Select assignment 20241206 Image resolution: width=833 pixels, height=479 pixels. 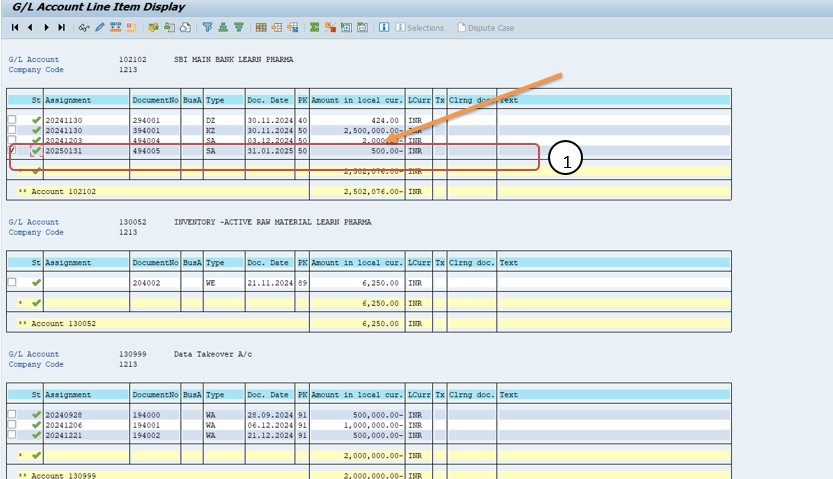tap(64, 425)
